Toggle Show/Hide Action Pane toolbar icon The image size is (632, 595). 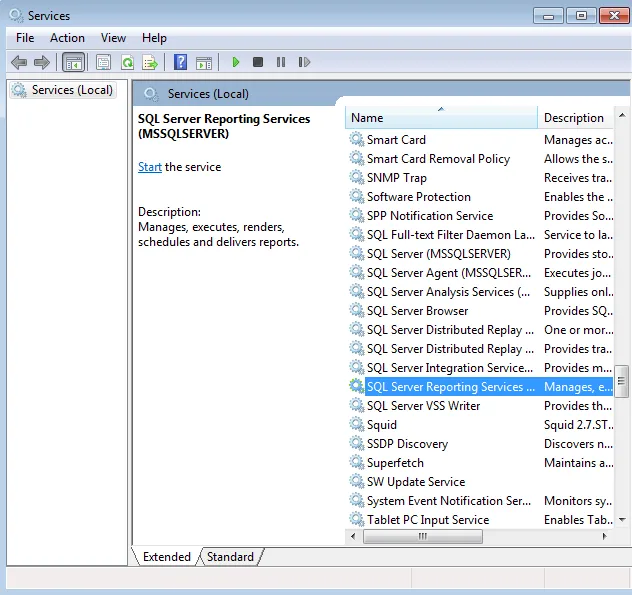pyautogui.click(x=204, y=62)
